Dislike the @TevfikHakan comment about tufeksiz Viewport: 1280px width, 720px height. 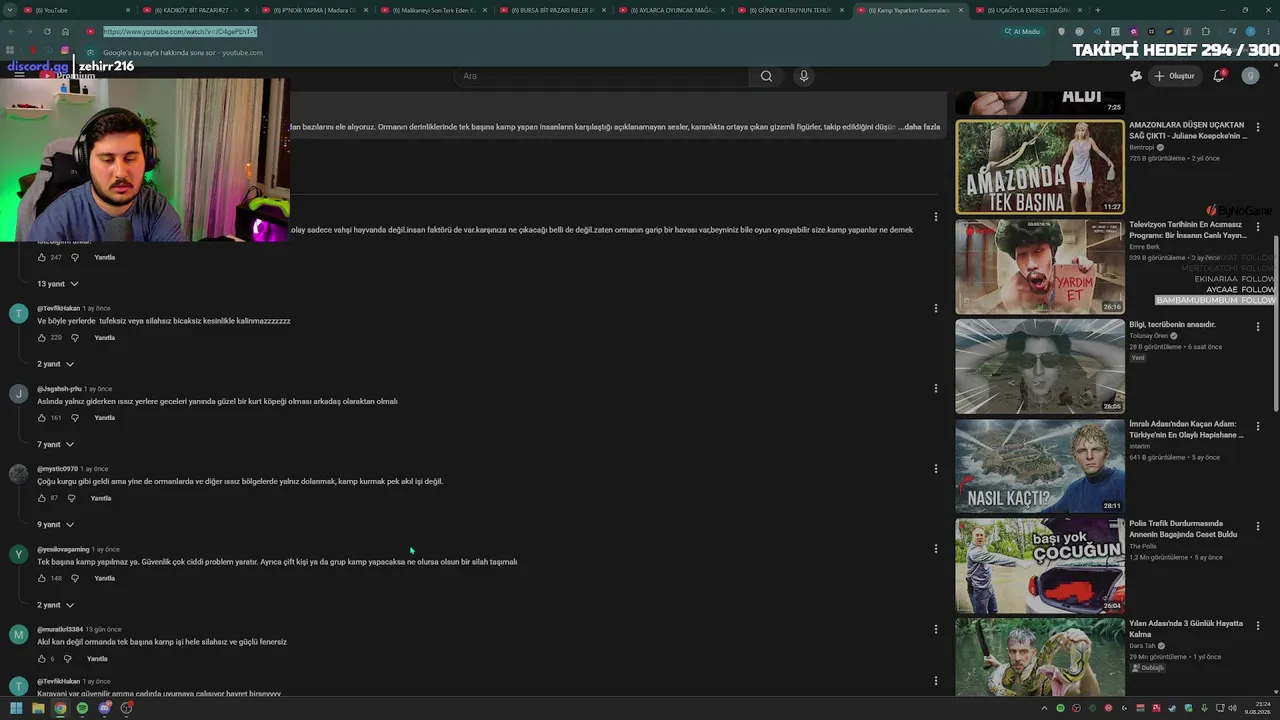pos(75,338)
